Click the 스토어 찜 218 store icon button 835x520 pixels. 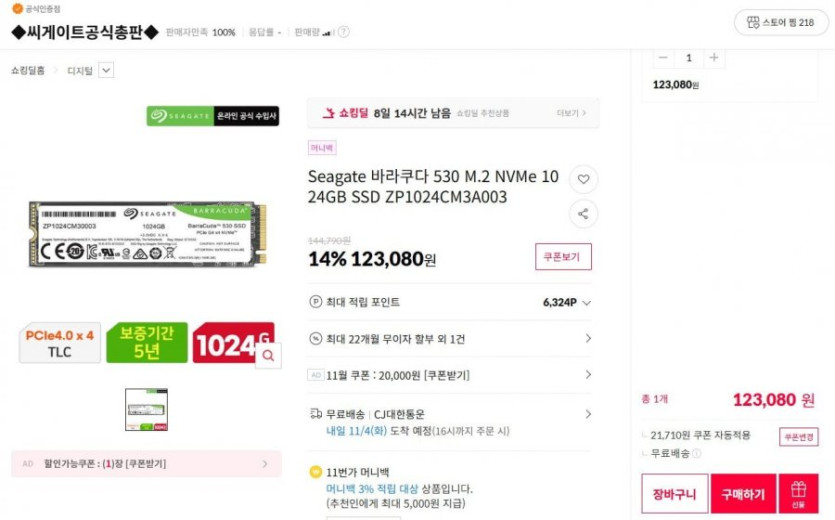[x=781, y=22]
